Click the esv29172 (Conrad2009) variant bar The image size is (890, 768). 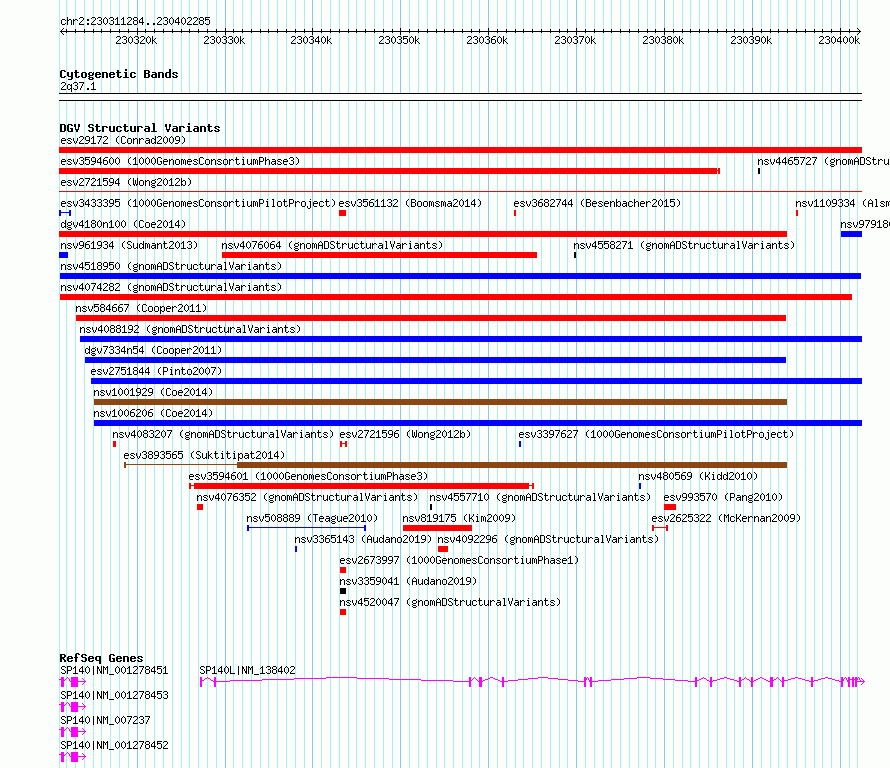click(x=460, y=150)
